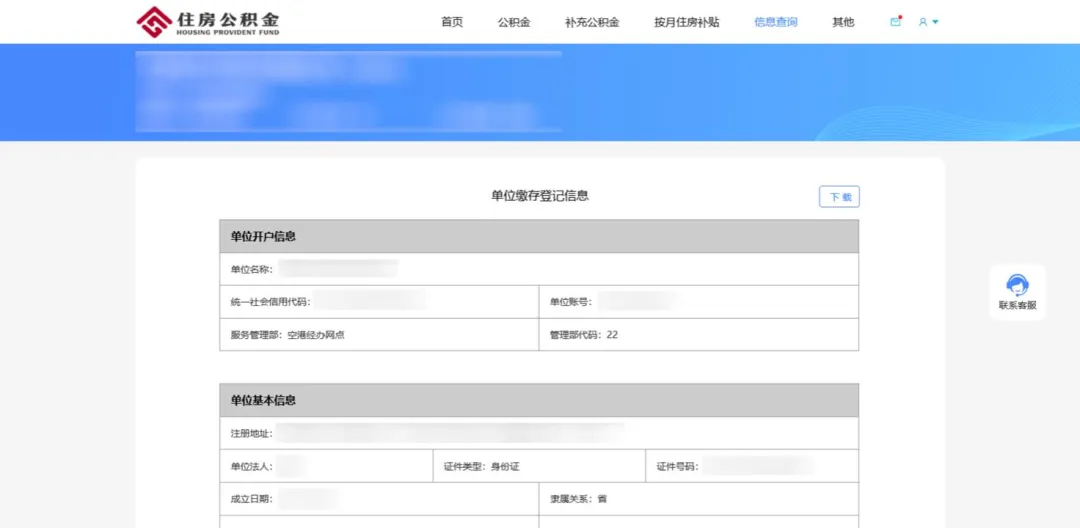Viewport: 1080px width, 528px height.
Task: Open the 公积金 menu item
Action: tap(514, 22)
